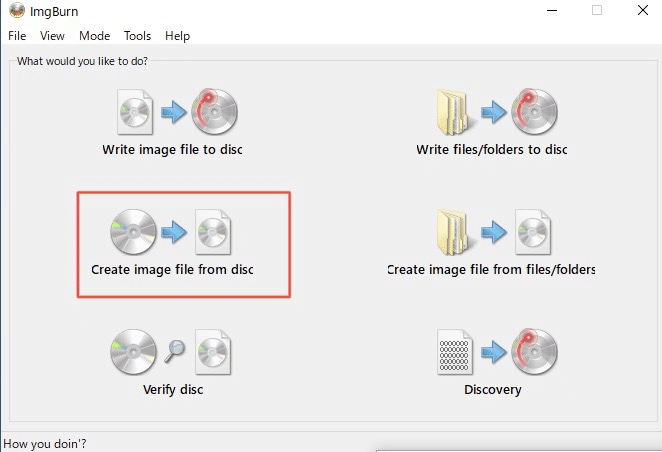Click the Verify disc icon
The height and width of the screenshot is (452, 662).
[x=171, y=352]
